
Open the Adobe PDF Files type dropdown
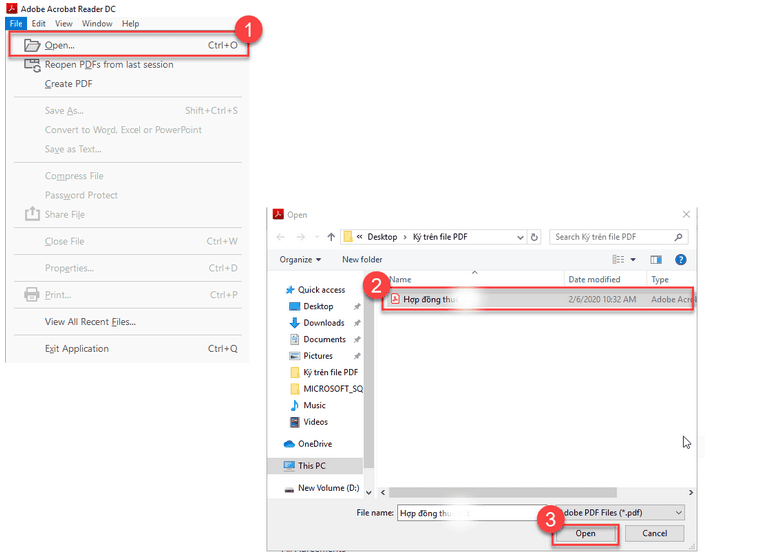(x=620, y=512)
